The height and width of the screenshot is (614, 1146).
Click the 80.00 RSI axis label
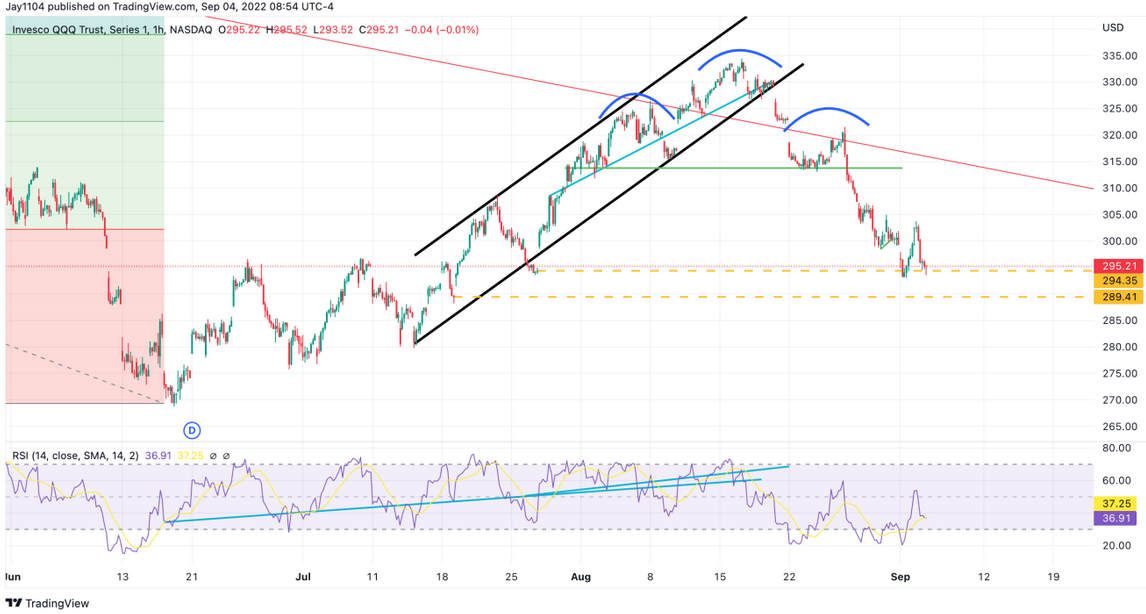point(1117,448)
